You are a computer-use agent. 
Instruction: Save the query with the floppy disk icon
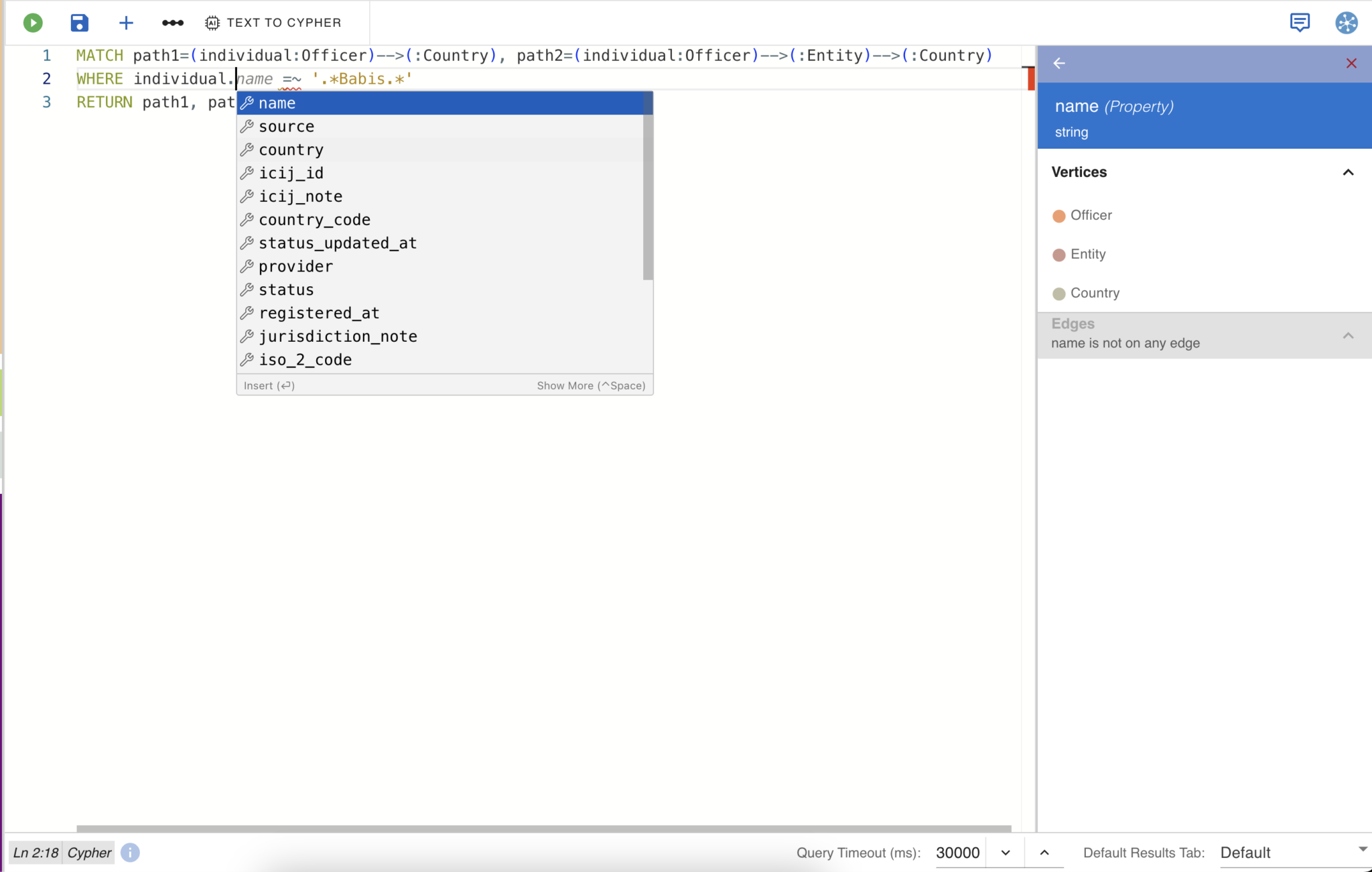79,23
